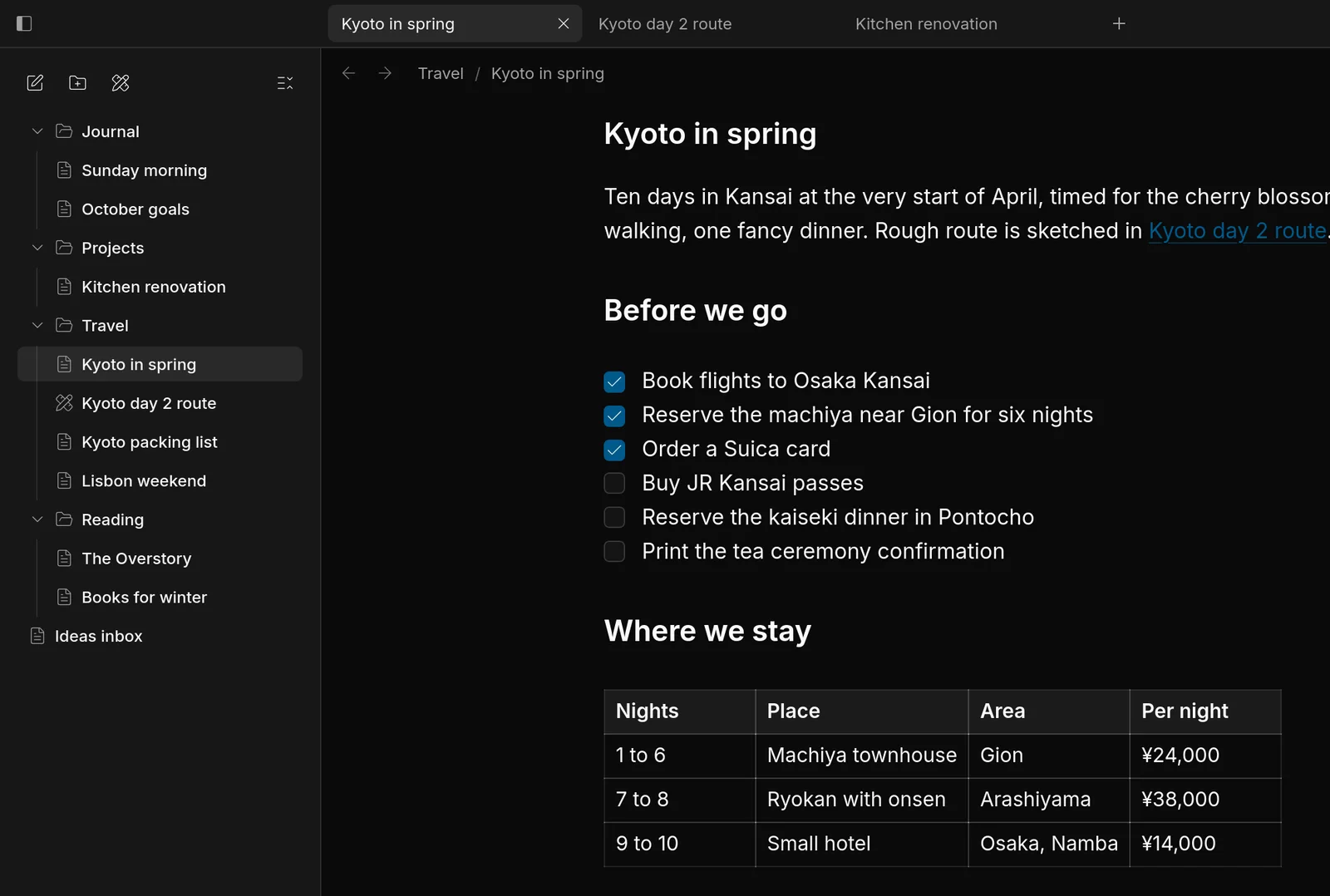Image resolution: width=1330 pixels, height=896 pixels.
Task: Create a new folder icon
Action: click(77, 82)
